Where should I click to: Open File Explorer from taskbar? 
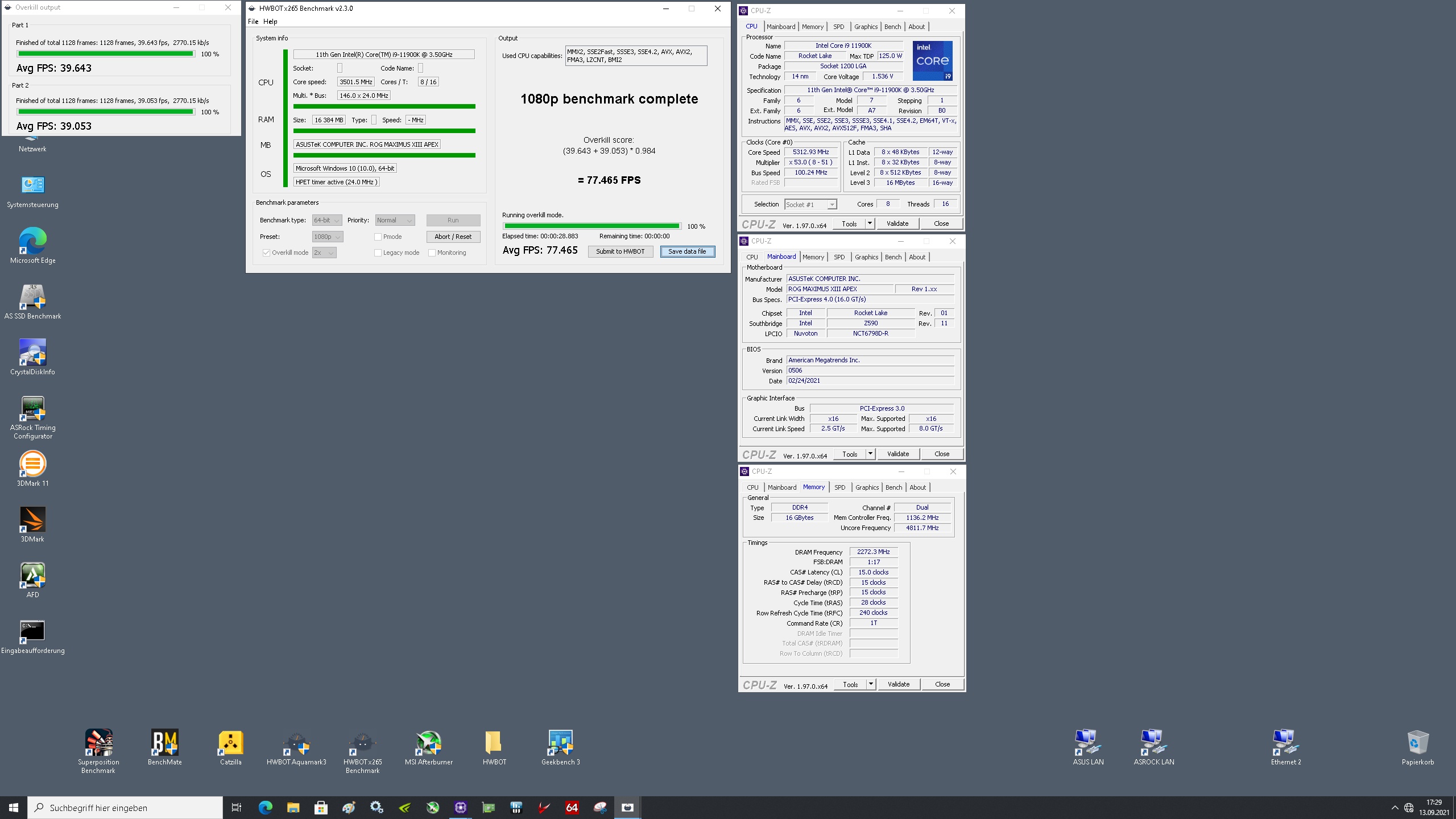[x=293, y=808]
